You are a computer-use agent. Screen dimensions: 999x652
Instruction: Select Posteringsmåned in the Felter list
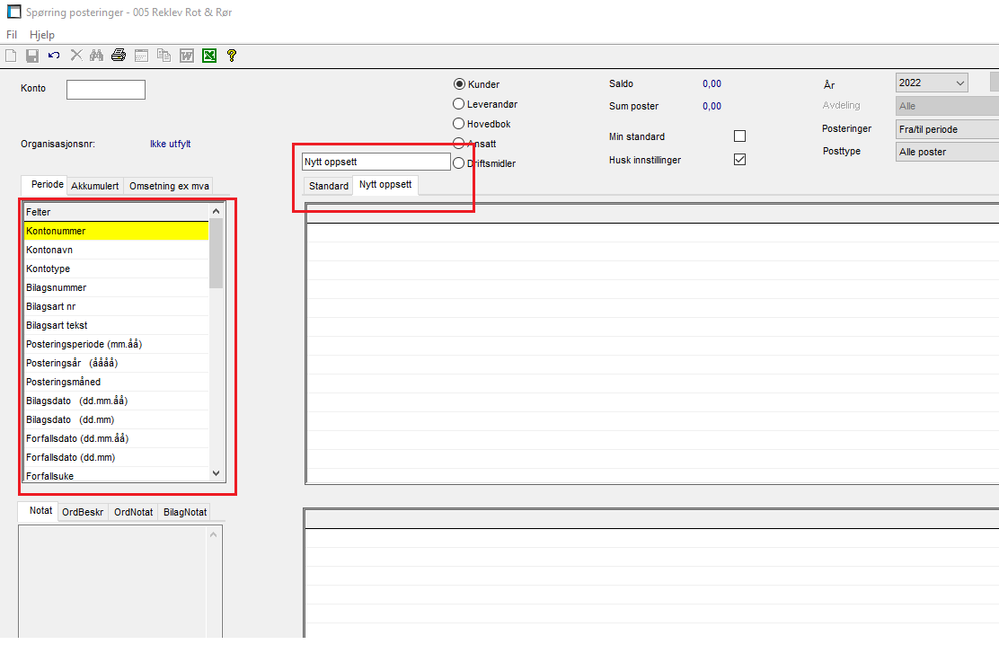[x=117, y=382]
